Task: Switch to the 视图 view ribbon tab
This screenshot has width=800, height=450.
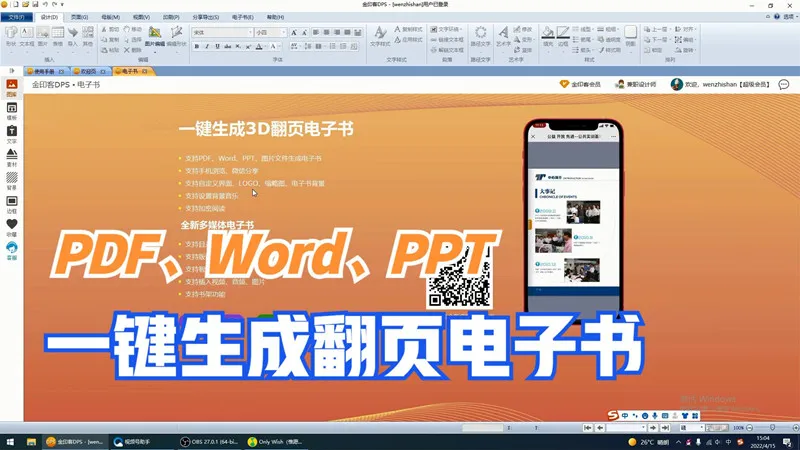Action: [x=141, y=17]
